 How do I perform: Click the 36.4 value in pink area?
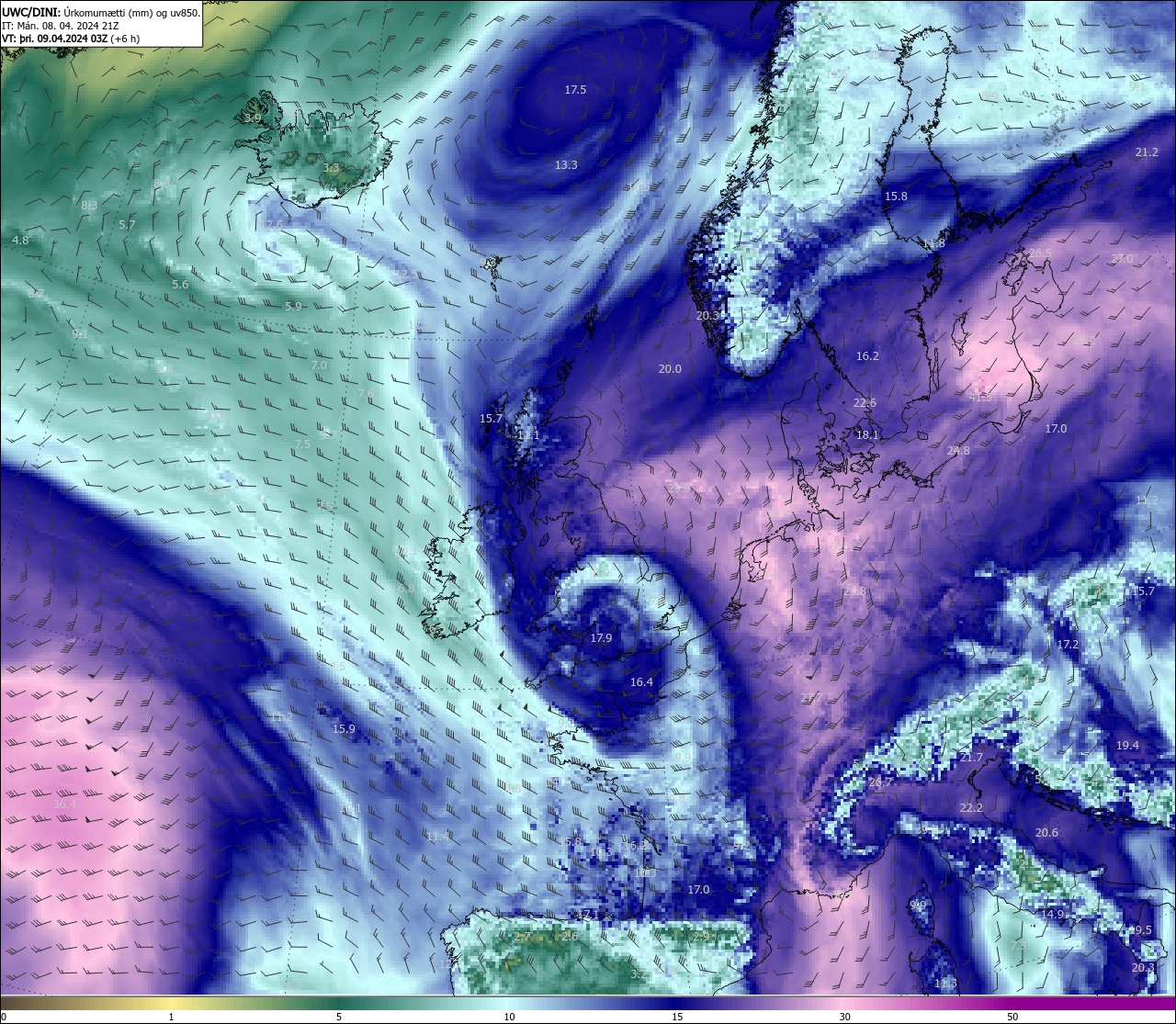click(64, 805)
